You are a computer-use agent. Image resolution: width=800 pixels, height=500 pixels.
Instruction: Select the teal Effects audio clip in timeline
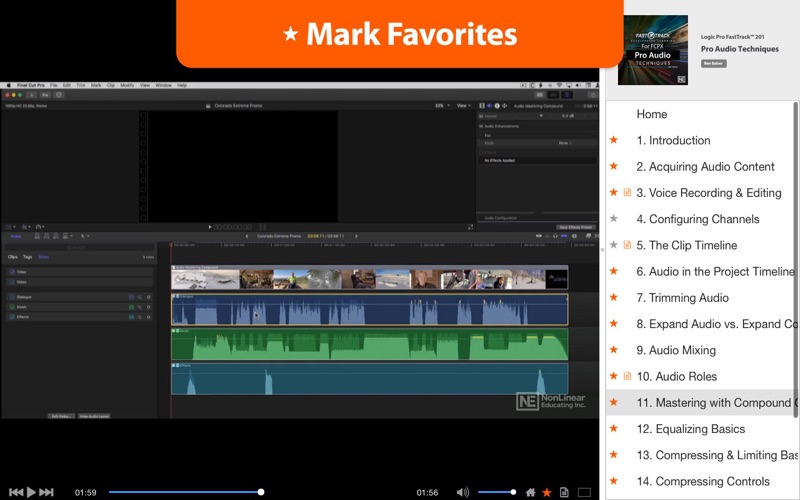[369, 379]
